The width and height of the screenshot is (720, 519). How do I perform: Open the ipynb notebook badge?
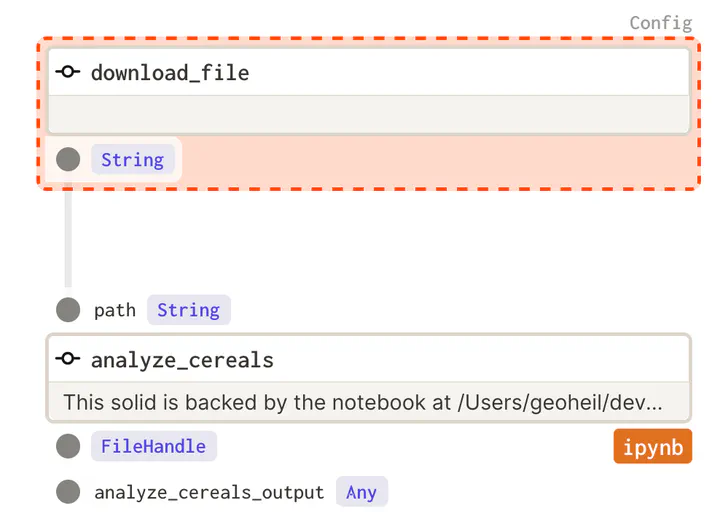pyautogui.click(x=652, y=447)
